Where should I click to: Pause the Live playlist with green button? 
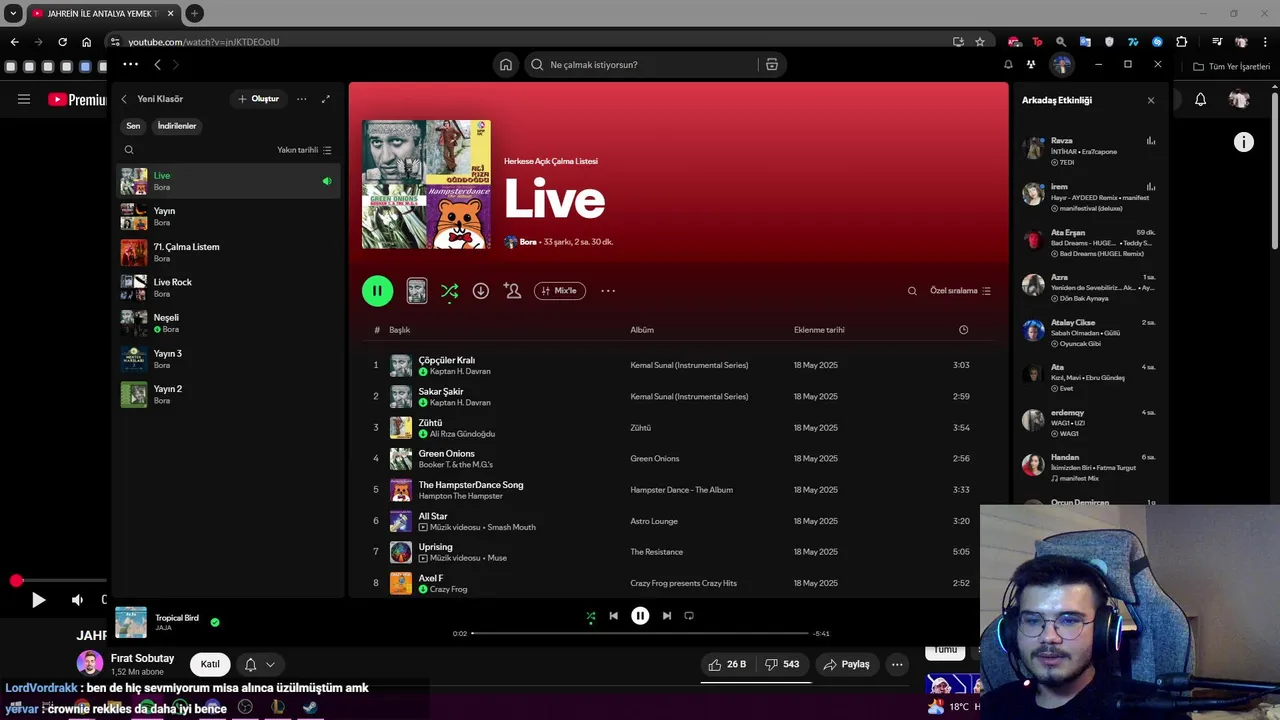click(x=377, y=291)
